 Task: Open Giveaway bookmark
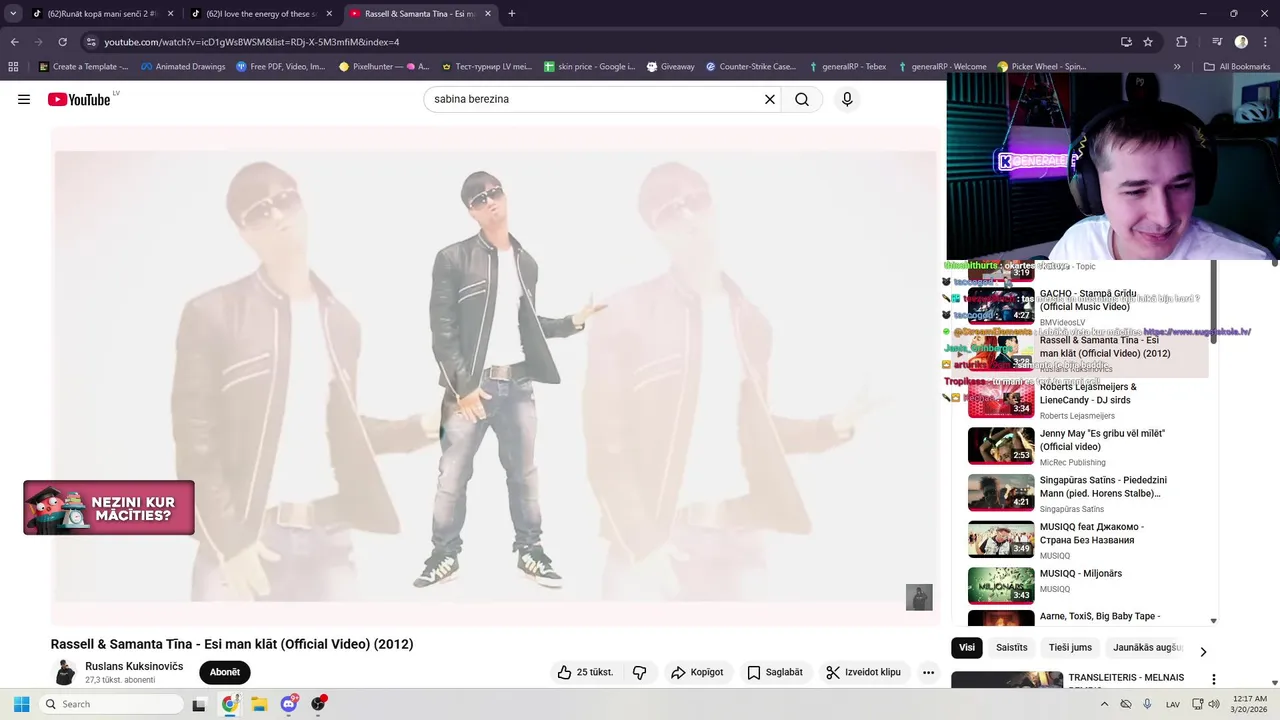670,67
